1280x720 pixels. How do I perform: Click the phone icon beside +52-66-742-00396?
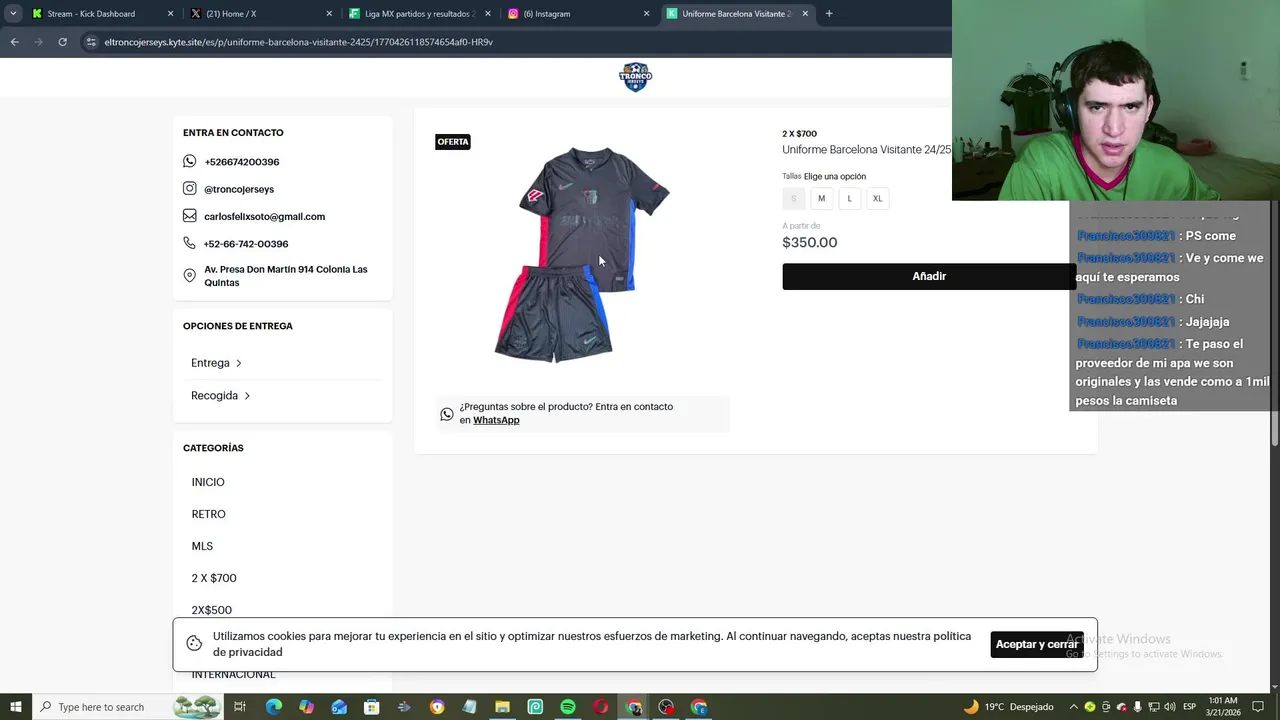tap(190, 243)
